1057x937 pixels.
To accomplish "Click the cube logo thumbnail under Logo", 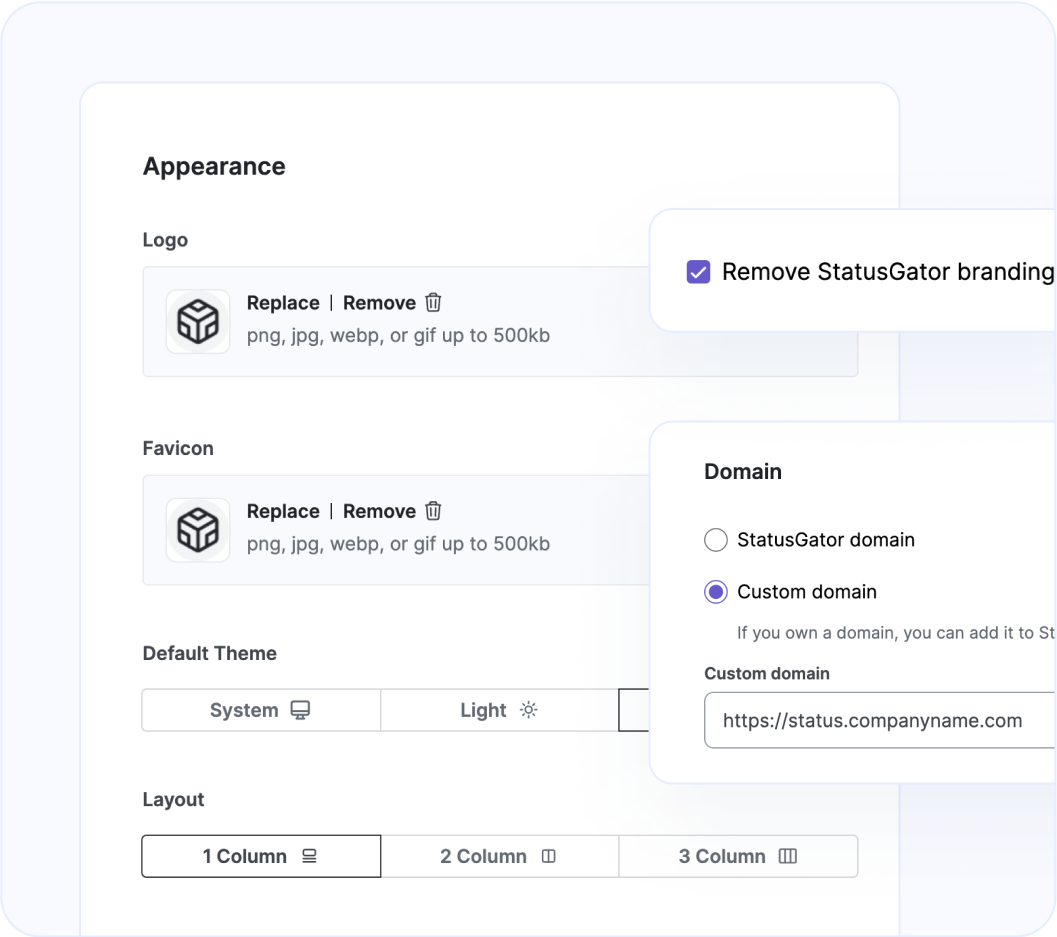I will (x=197, y=321).
